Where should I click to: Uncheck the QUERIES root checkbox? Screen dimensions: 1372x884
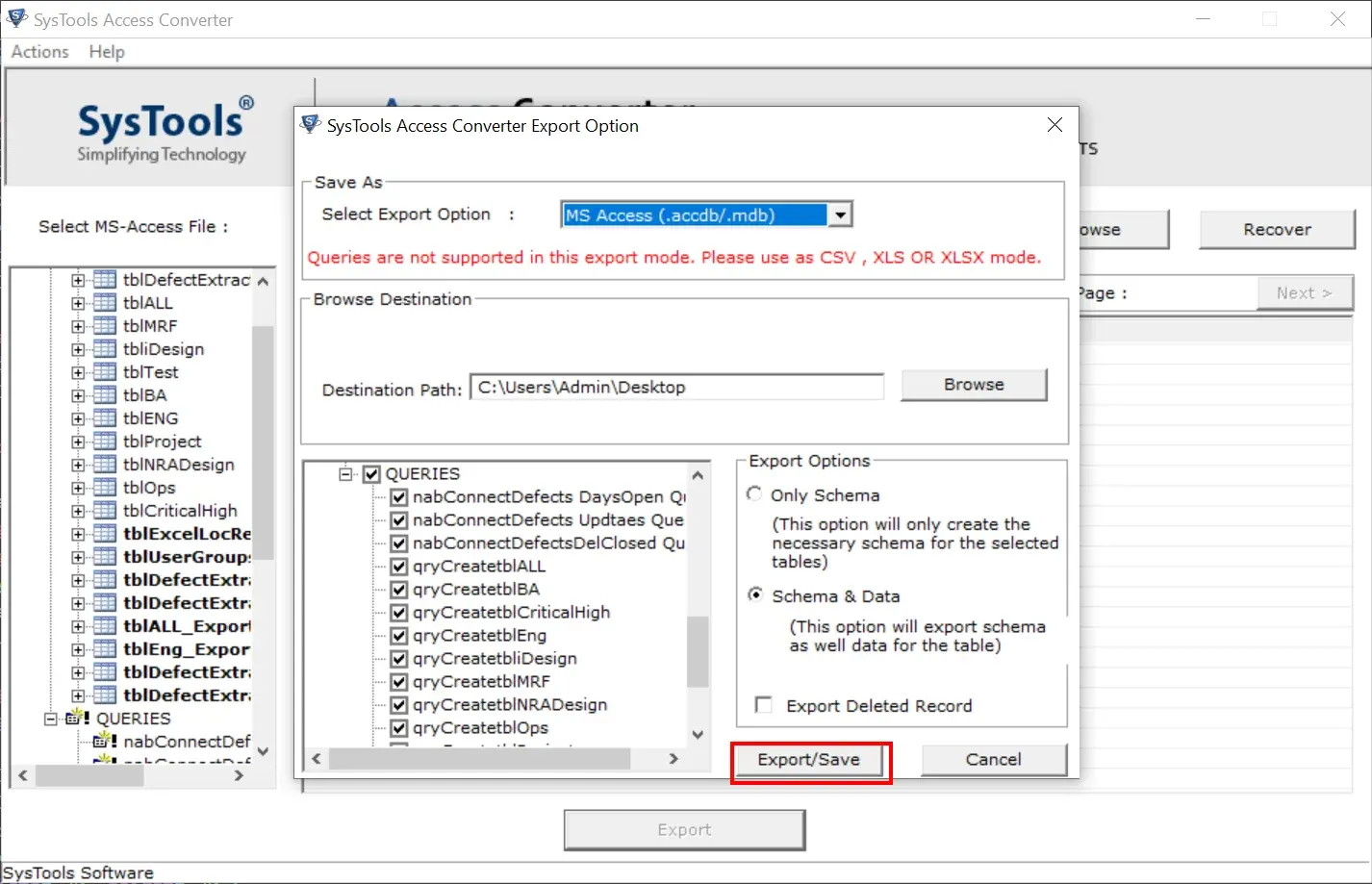tap(371, 474)
